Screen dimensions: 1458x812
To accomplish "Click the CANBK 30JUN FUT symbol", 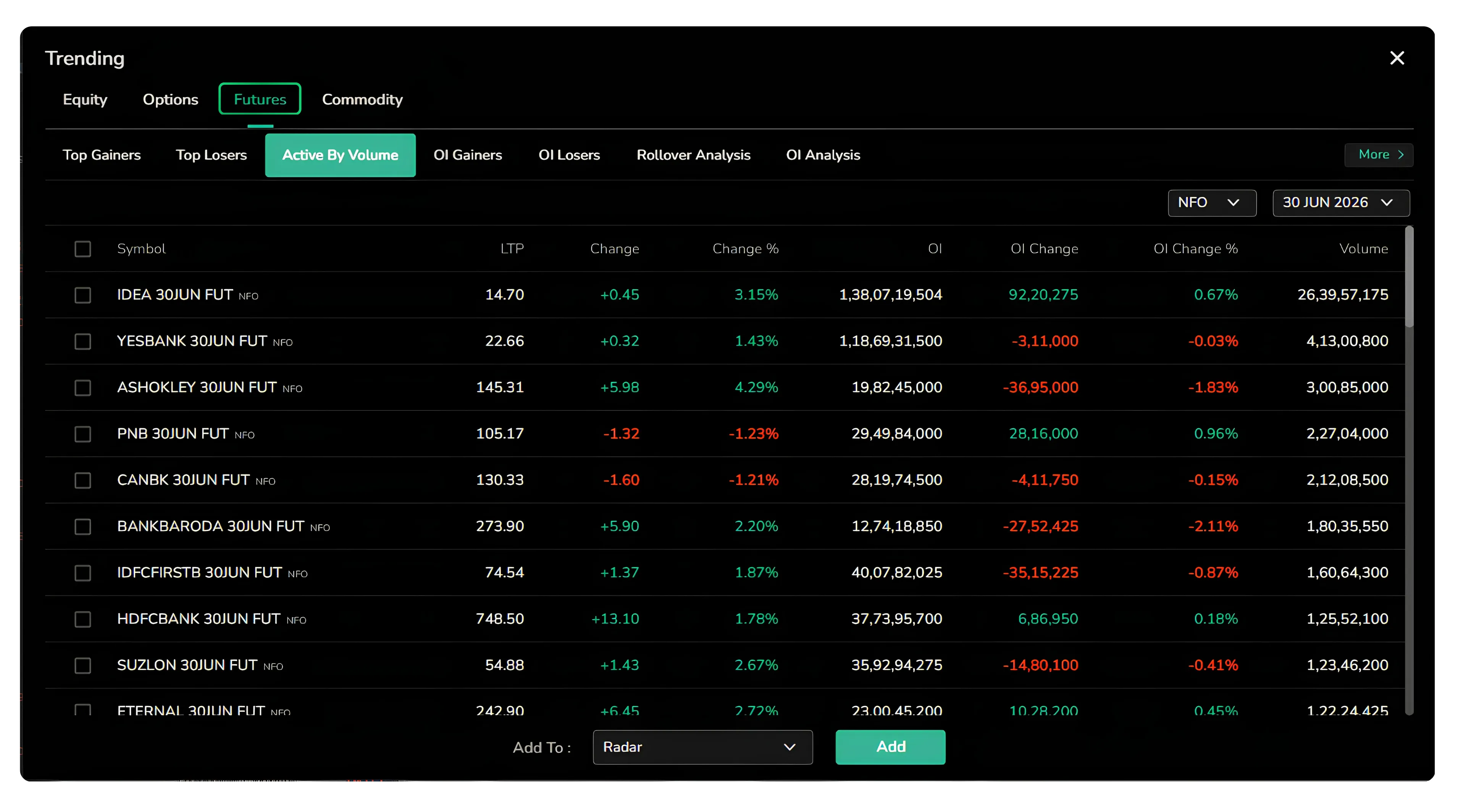I will (x=183, y=480).
